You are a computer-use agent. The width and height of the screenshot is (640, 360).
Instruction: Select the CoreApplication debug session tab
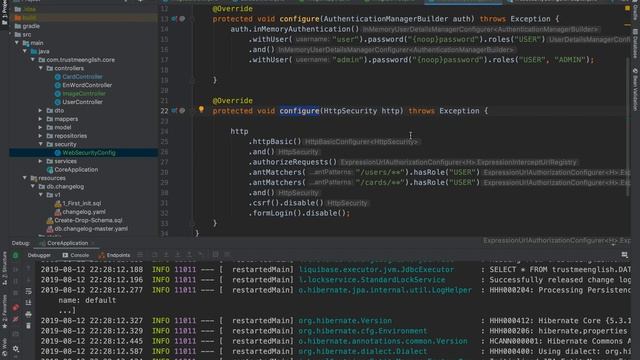coord(64,243)
